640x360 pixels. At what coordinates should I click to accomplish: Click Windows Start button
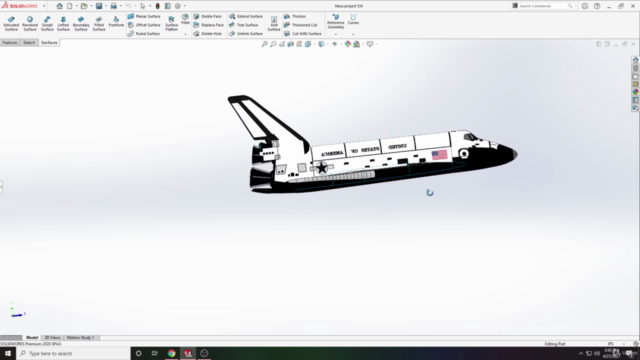[8, 353]
